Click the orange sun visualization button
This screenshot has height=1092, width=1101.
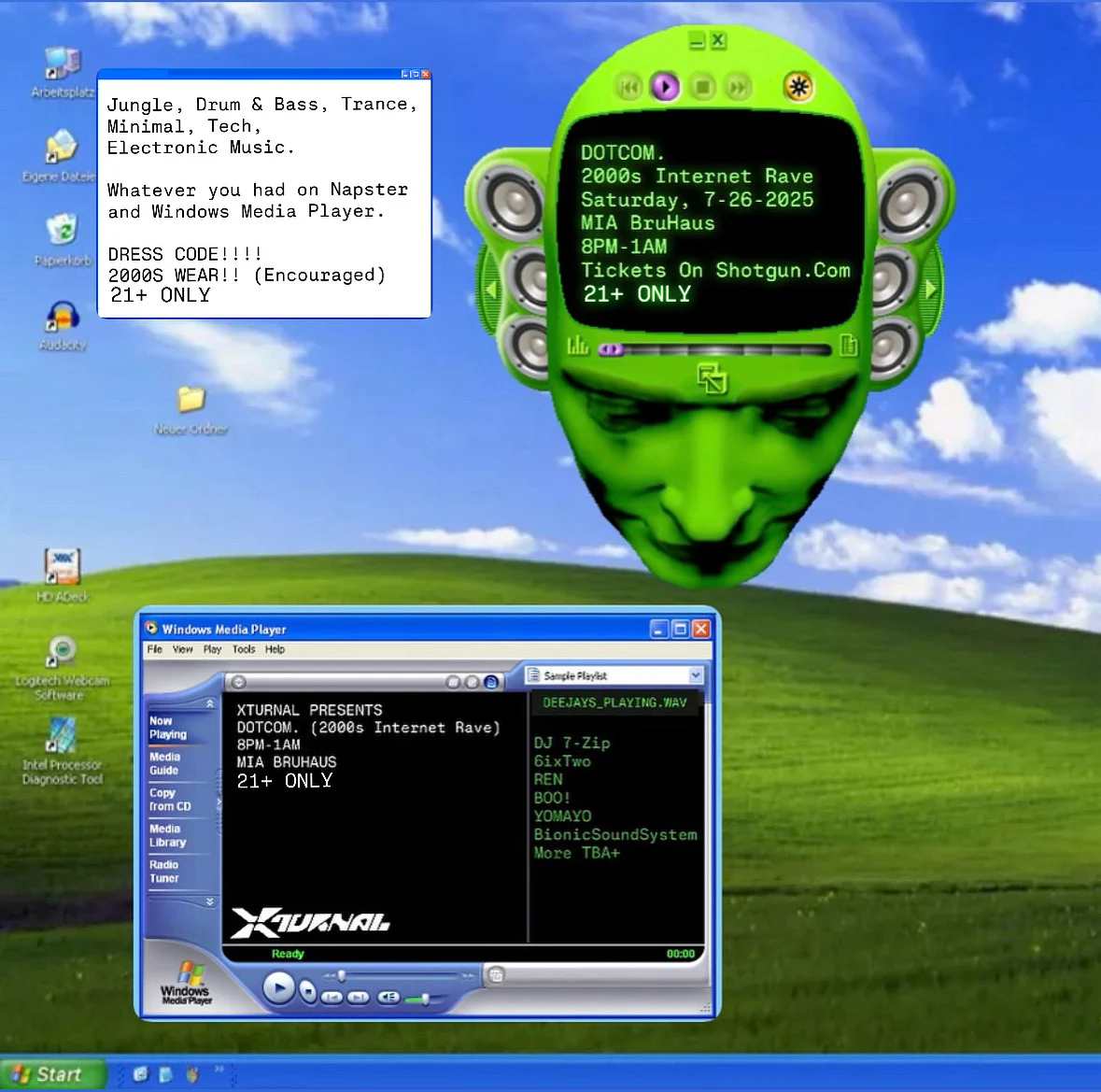(x=798, y=87)
